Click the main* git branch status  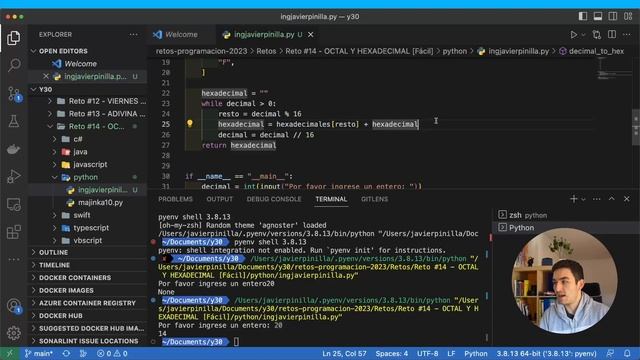click(x=39, y=354)
